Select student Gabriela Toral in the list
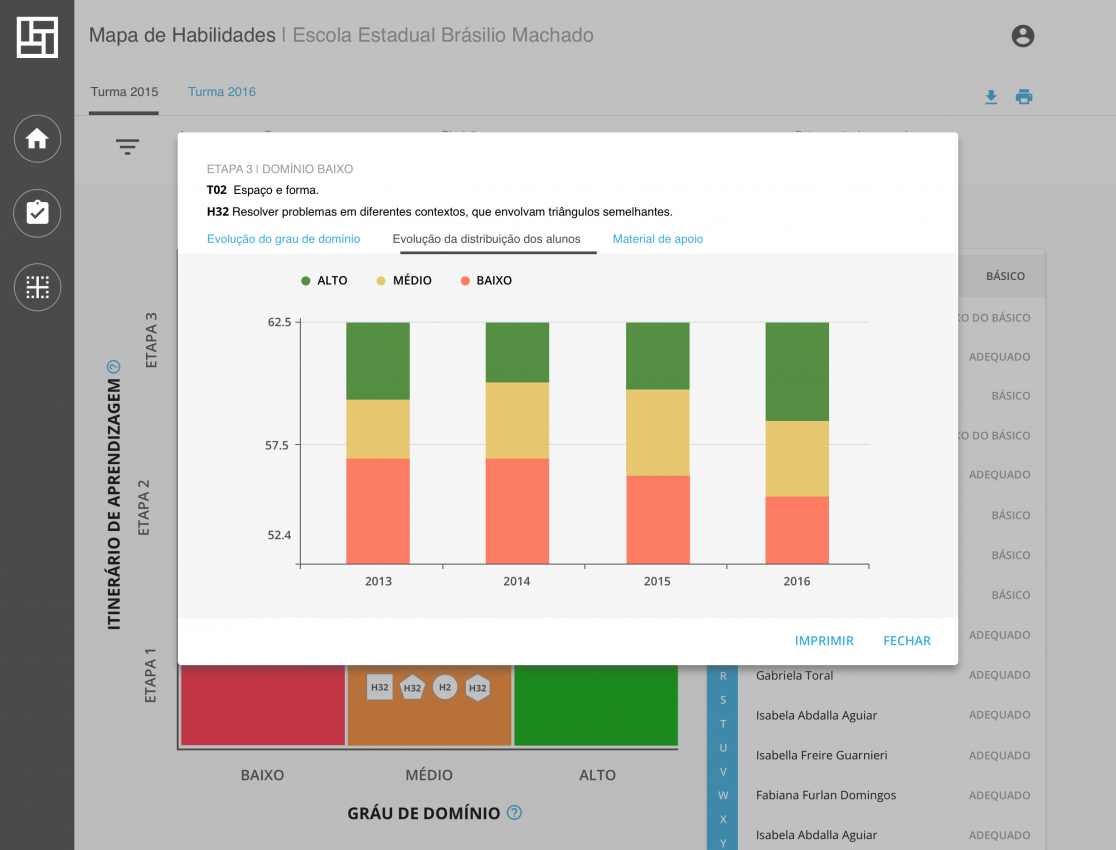1116x850 pixels. (x=794, y=676)
